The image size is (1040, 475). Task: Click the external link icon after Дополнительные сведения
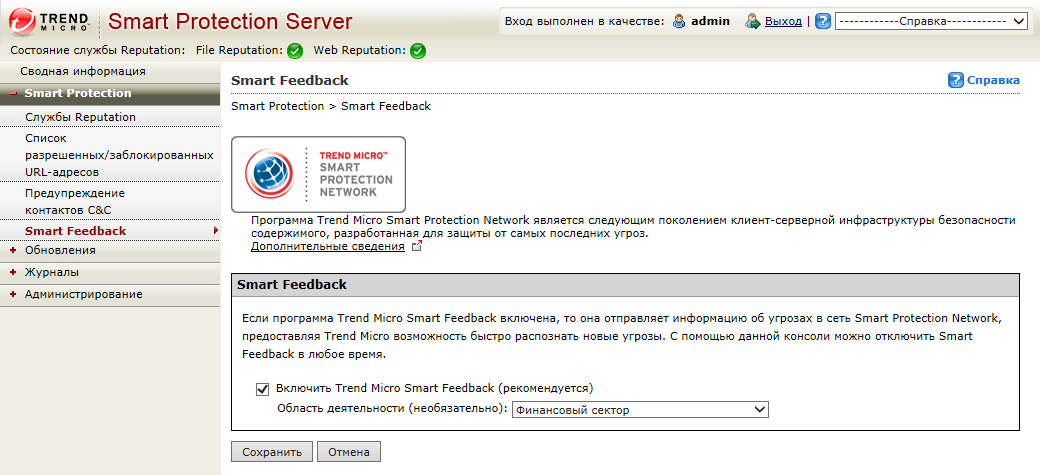pyautogui.click(x=417, y=247)
